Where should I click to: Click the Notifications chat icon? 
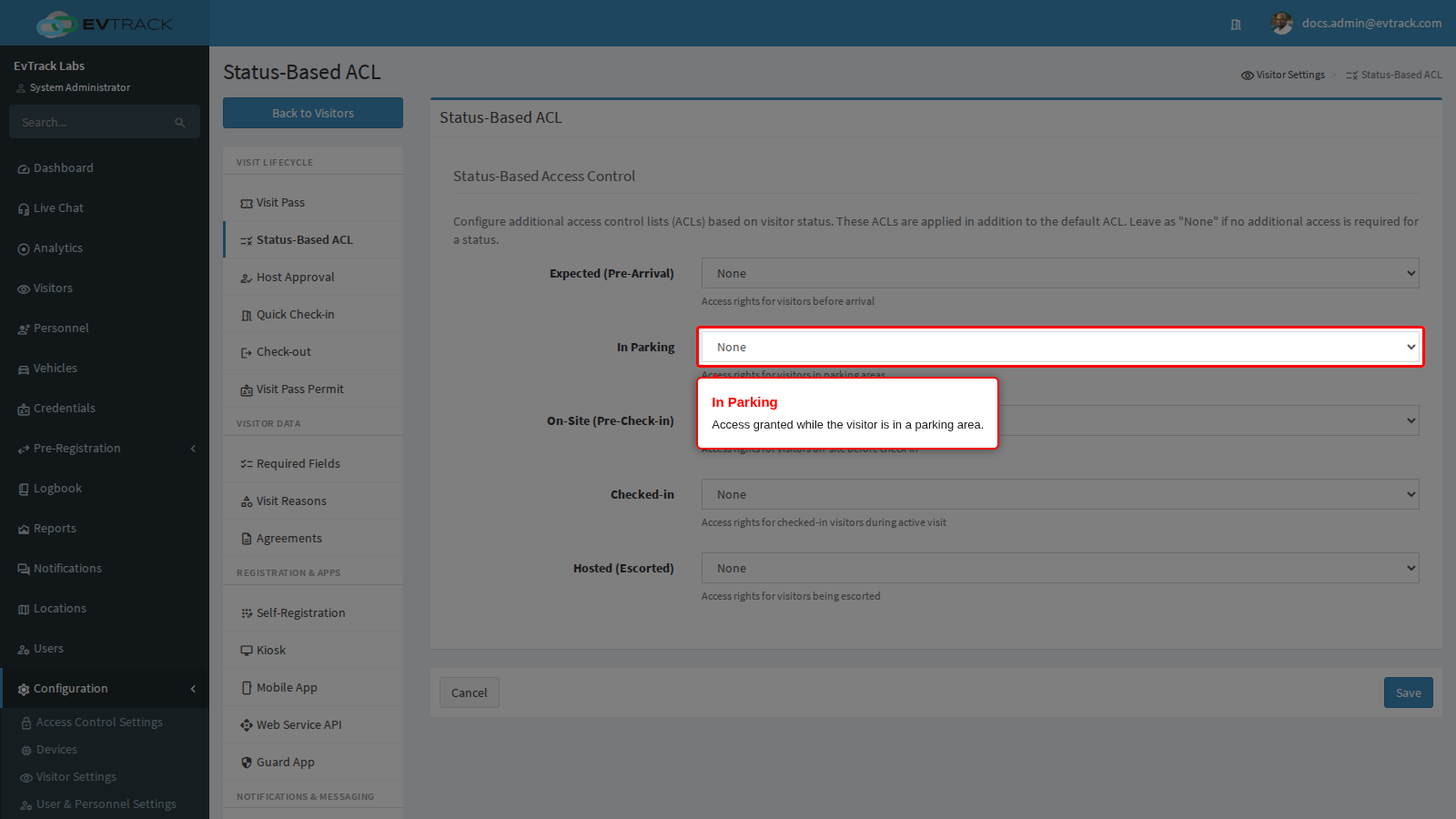(24, 570)
